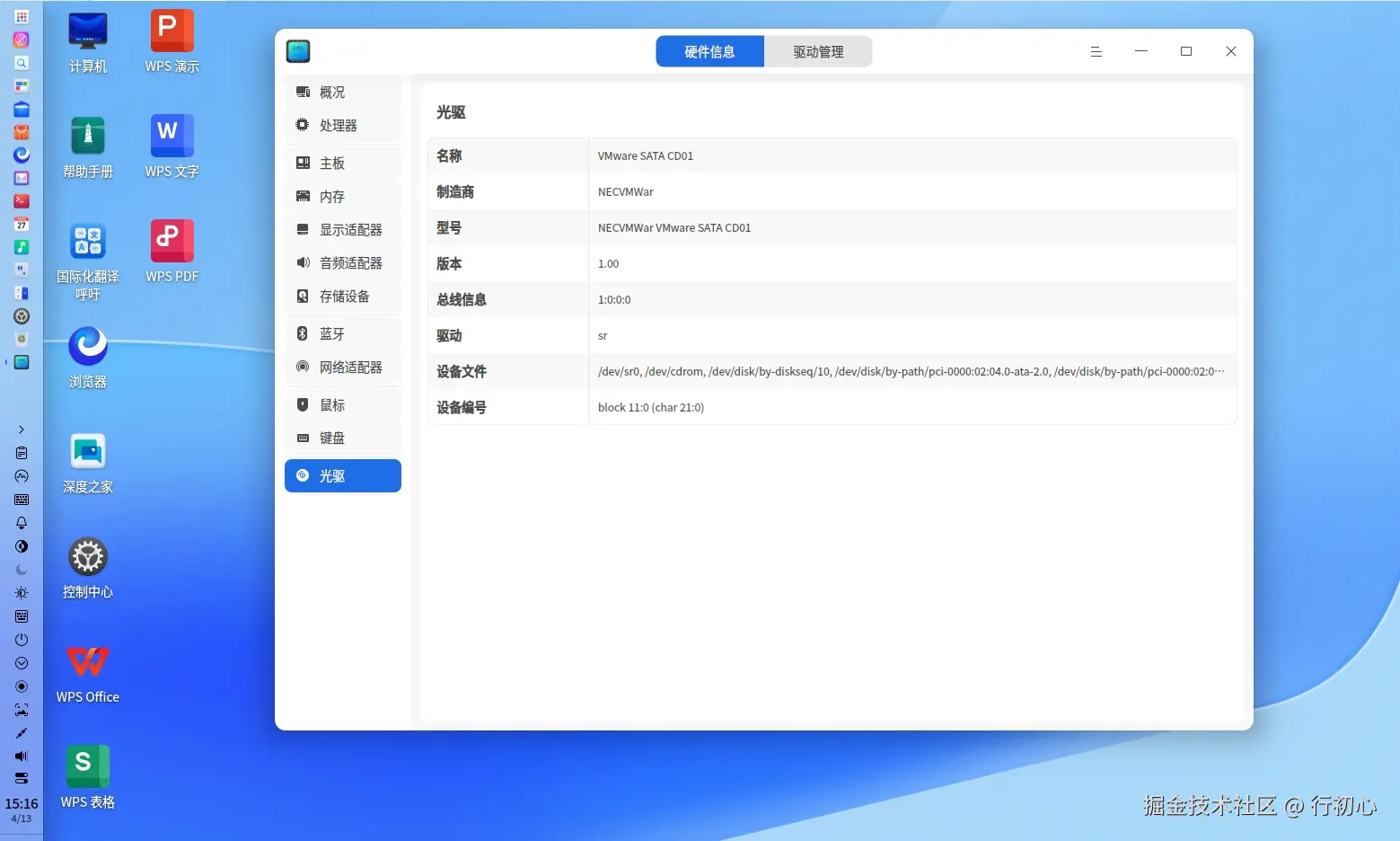Expand the dock tray chevron arrow
This screenshot has width=1400, height=841.
point(22,429)
